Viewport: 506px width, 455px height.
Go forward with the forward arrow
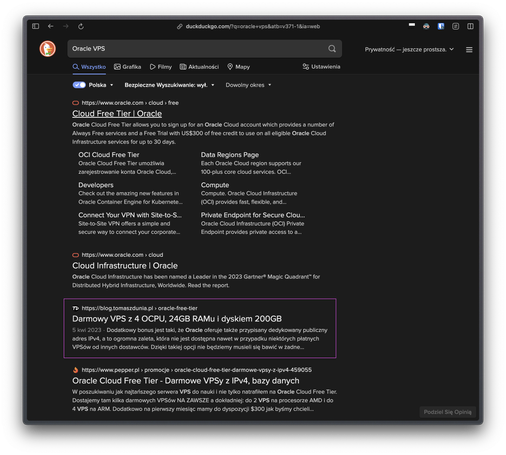66,26
